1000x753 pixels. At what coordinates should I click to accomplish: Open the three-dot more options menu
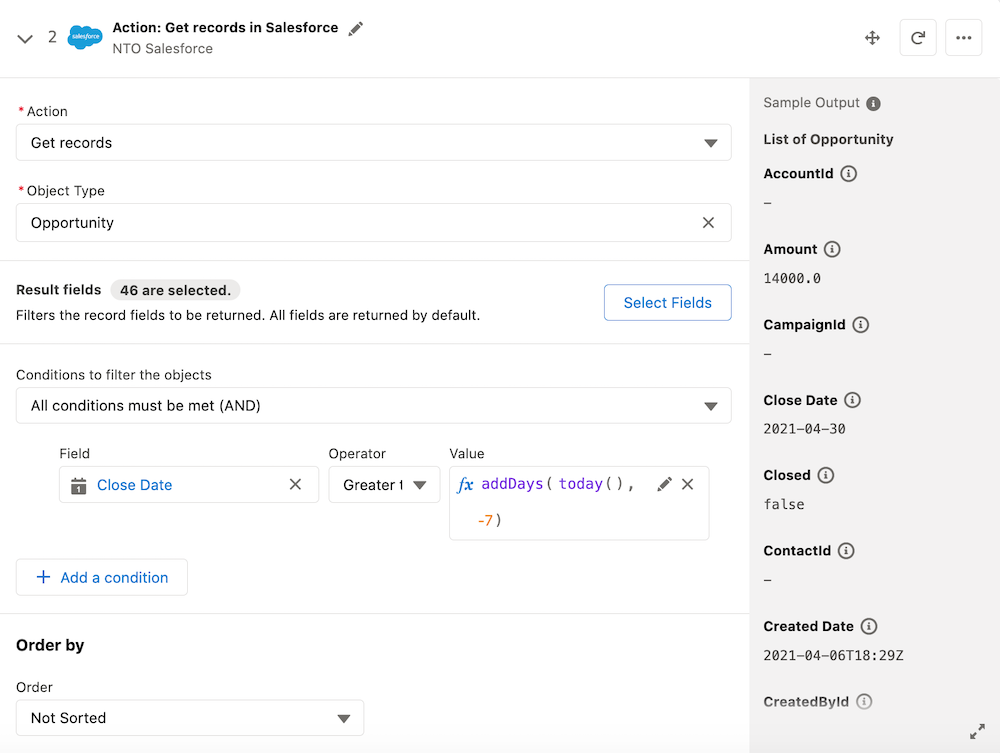pyautogui.click(x=964, y=38)
